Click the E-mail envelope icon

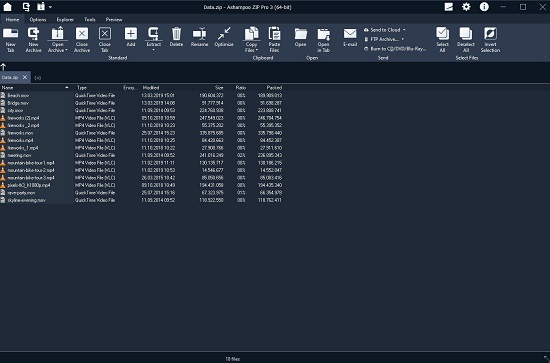coord(350,34)
